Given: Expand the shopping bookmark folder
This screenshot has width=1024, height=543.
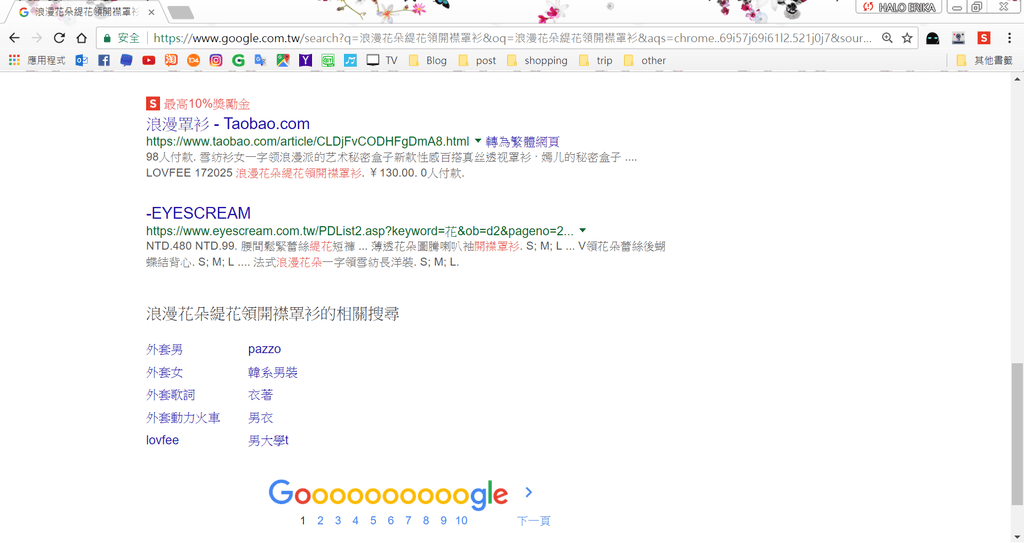Looking at the screenshot, I should click(x=537, y=60).
